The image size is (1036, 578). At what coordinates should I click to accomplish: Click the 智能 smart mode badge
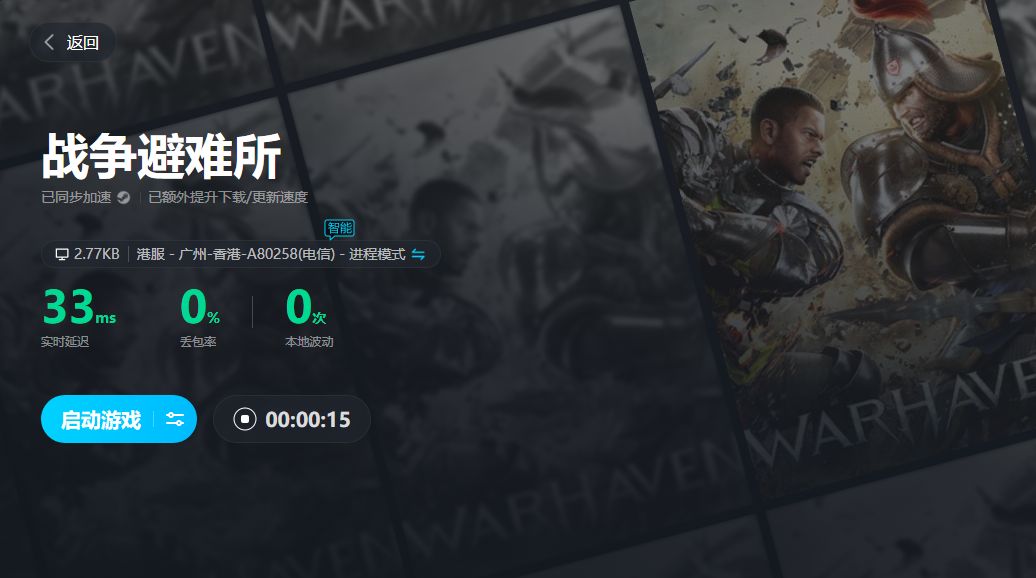340,229
